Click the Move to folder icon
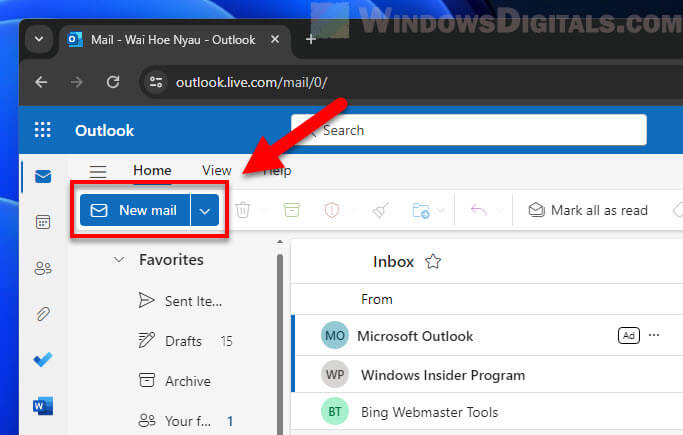Image resolution: width=683 pixels, height=435 pixels. 421,210
